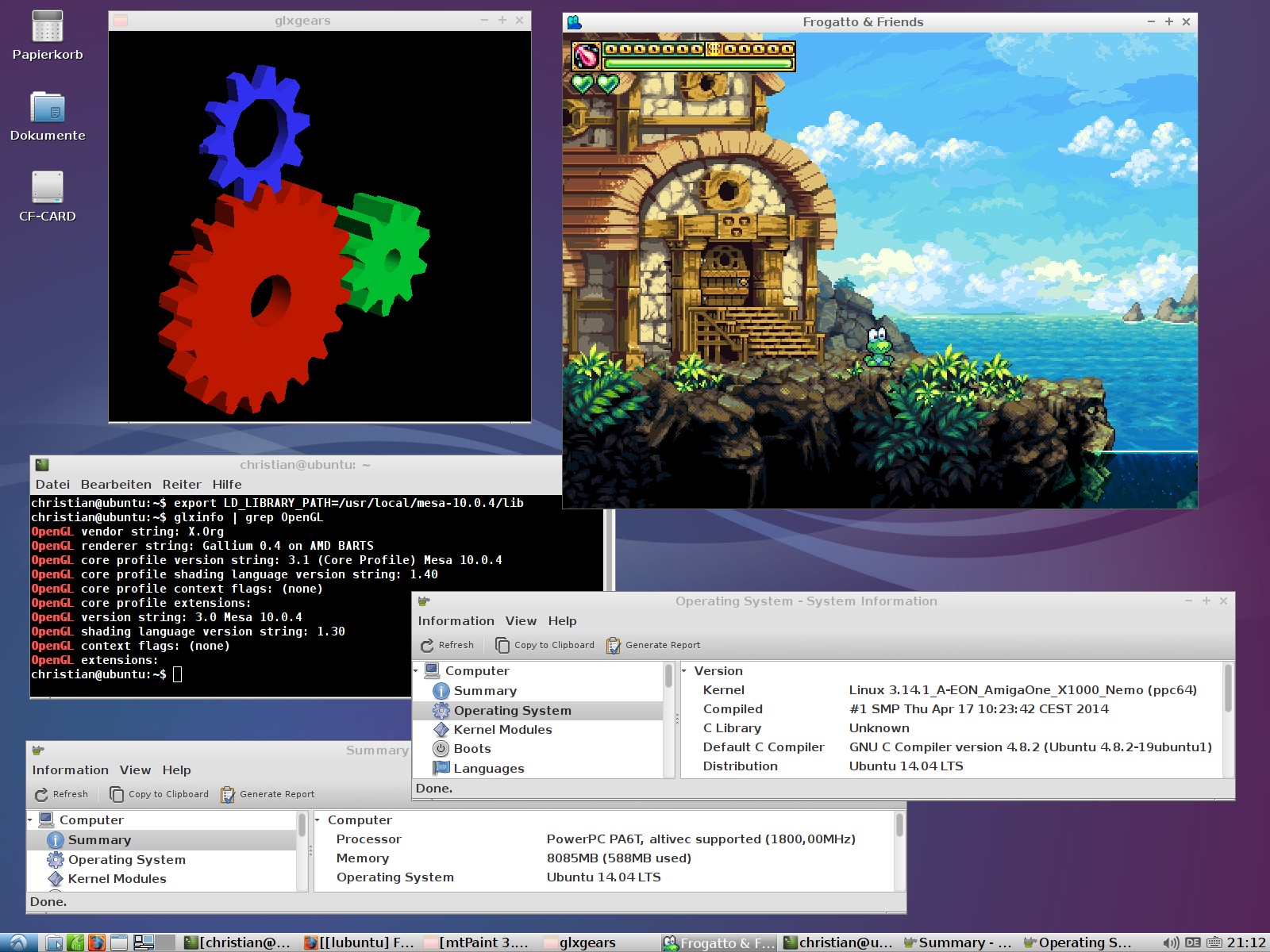Click the volume speaker icon in the system tray
Image resolution: width=1270 pixels, height=952 pixels.
coord(1170,942)
